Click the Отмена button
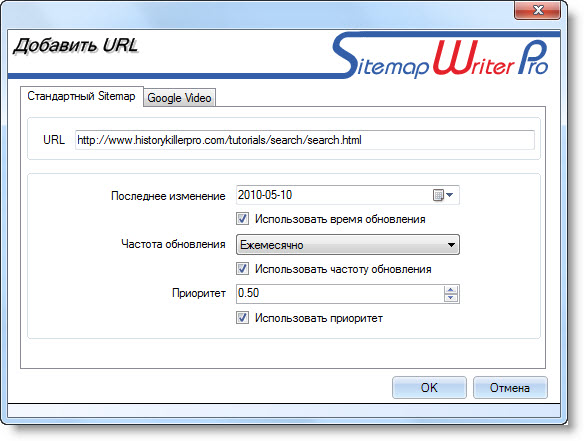This screenshot has height=441, width=584. click(510, 387)
